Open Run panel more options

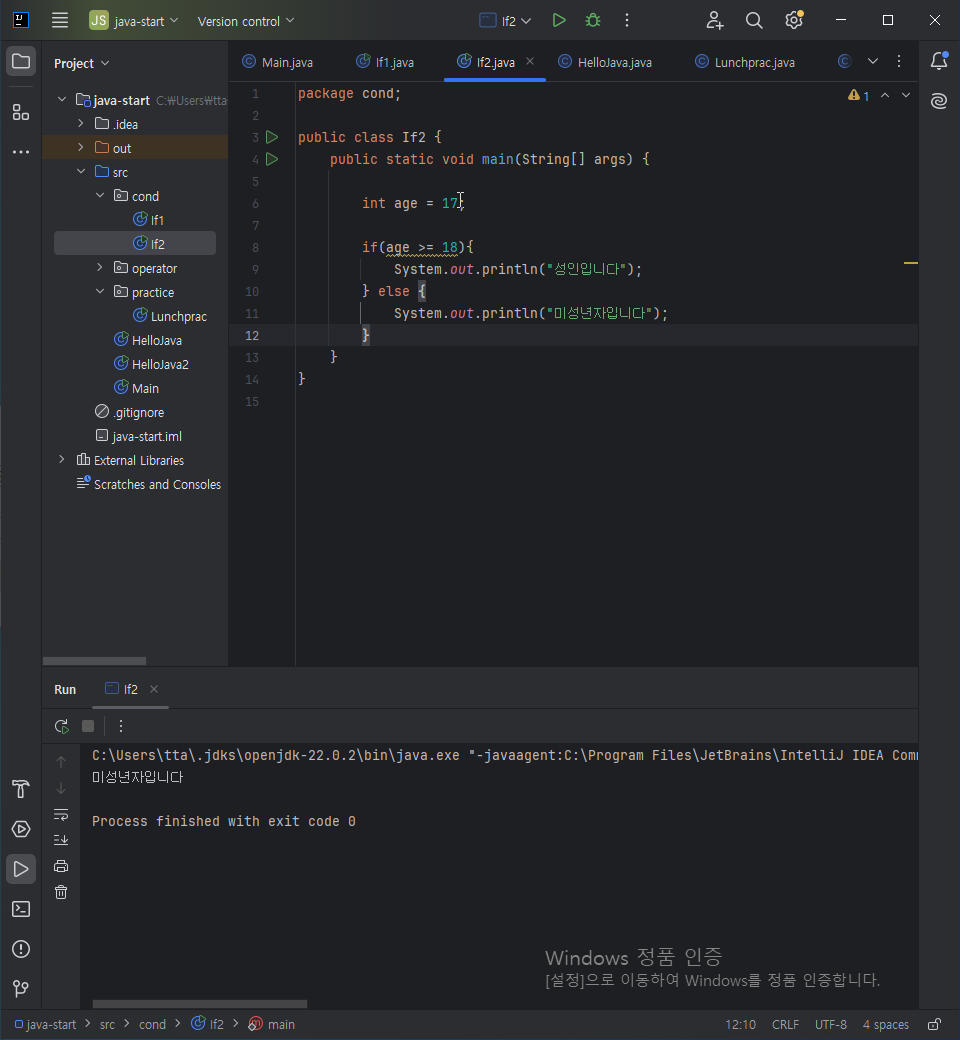pos(121,726)
